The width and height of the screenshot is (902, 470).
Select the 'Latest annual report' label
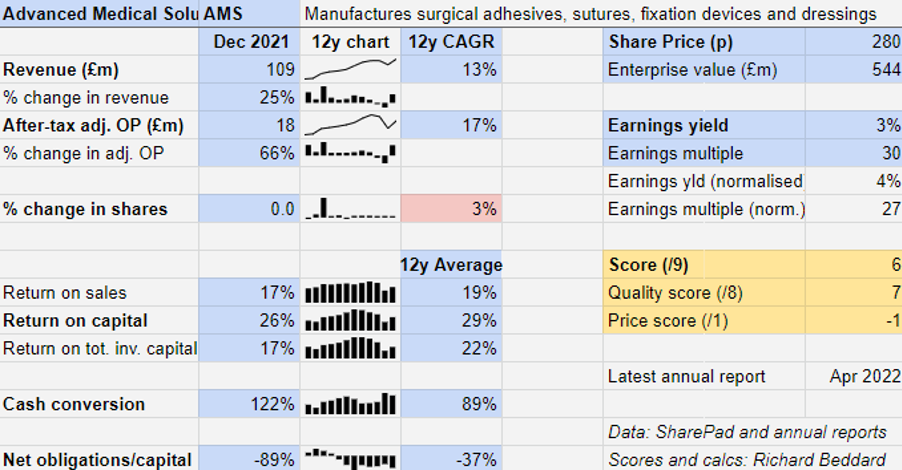686,376
